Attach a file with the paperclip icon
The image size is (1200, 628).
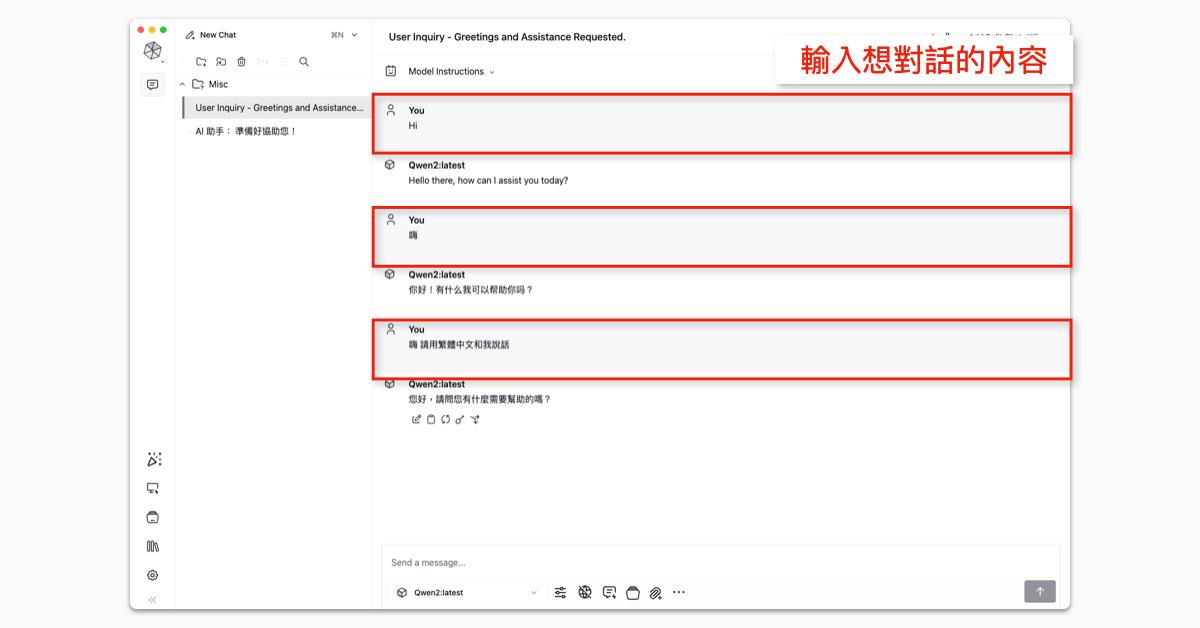tap(656, 593)
